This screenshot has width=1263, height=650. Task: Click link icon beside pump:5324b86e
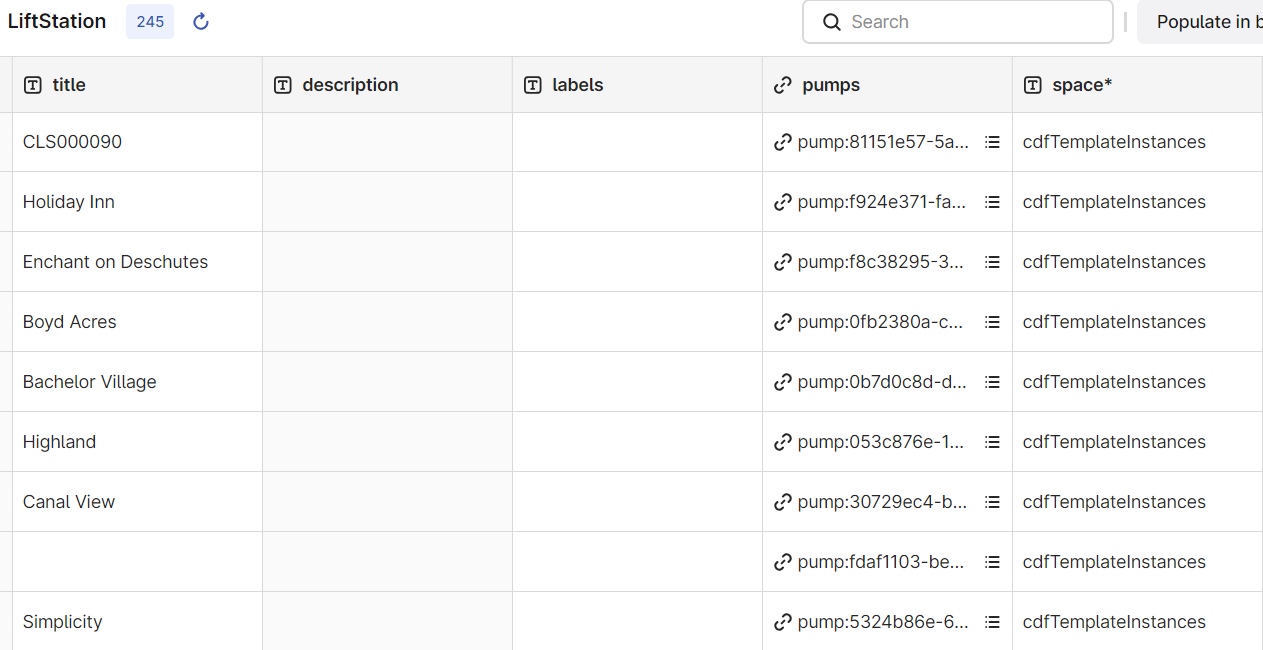(783, 622)
